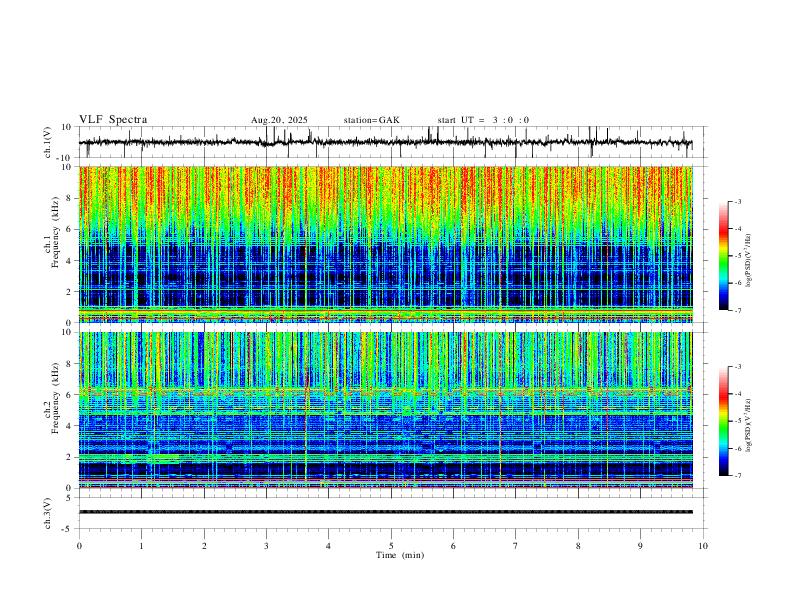
Task: Click the "station=GAK" header label
Action: 372,120
